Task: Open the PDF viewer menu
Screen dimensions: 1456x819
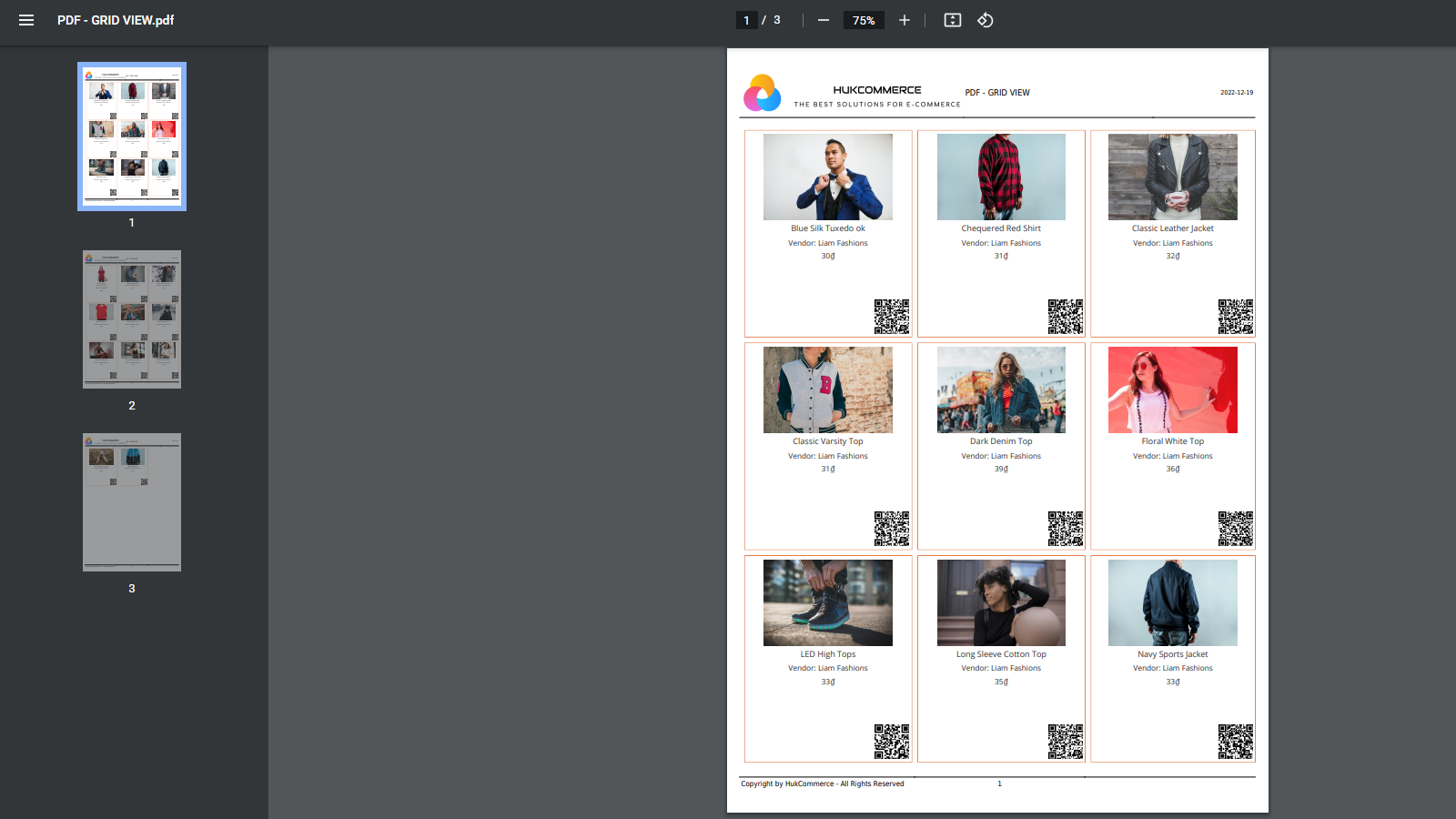Action: tap(25, 19)
